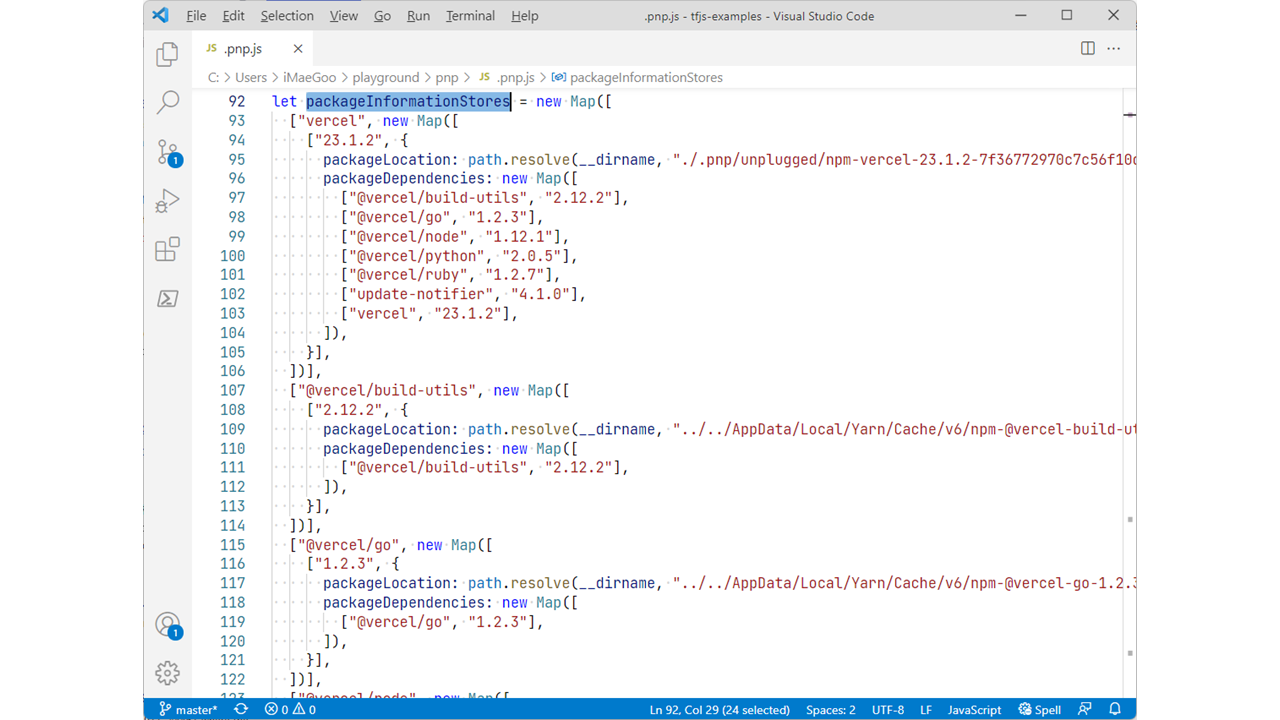Change UTF-8 file encoding selector
The height and width of the screenshot is (720, 1280).
pyautogui.click(x=888, y=709)
